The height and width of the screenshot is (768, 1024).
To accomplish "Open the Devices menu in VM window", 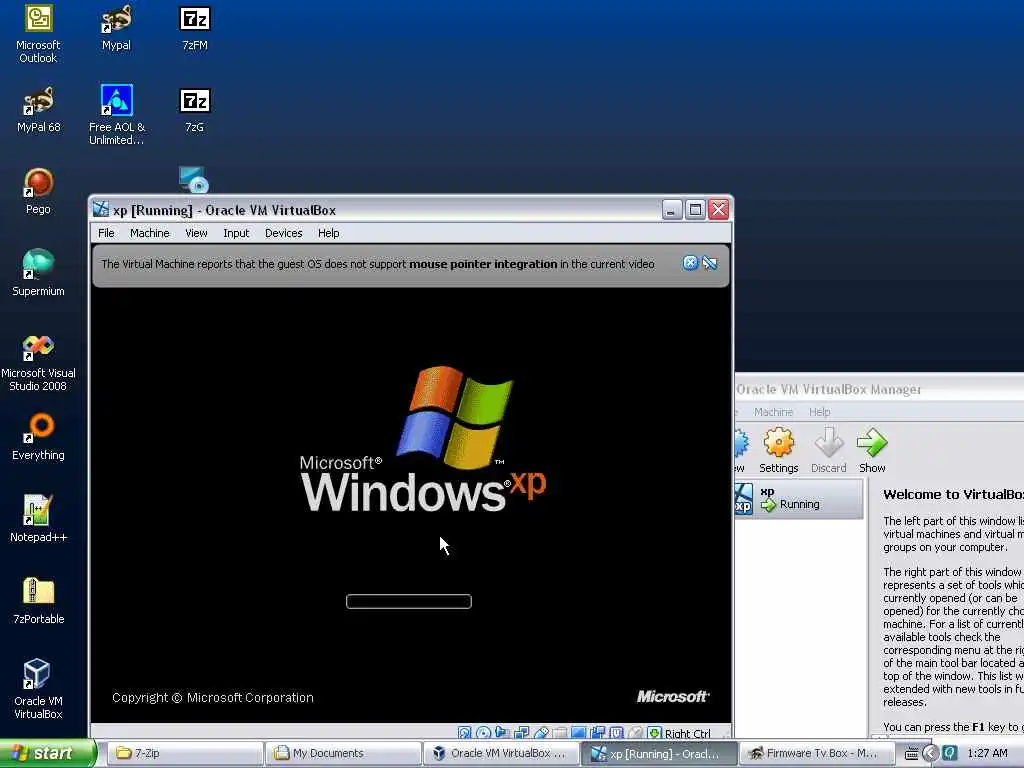I will tap(283, 233).
